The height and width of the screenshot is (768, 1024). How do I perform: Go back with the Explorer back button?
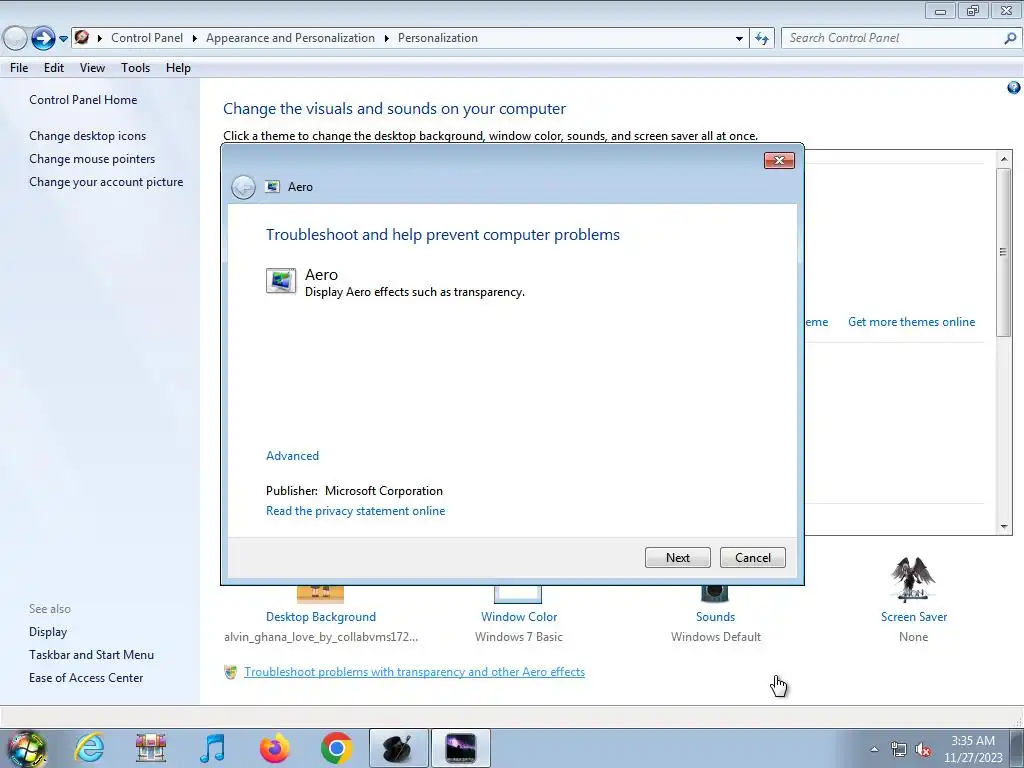(15, 38)
